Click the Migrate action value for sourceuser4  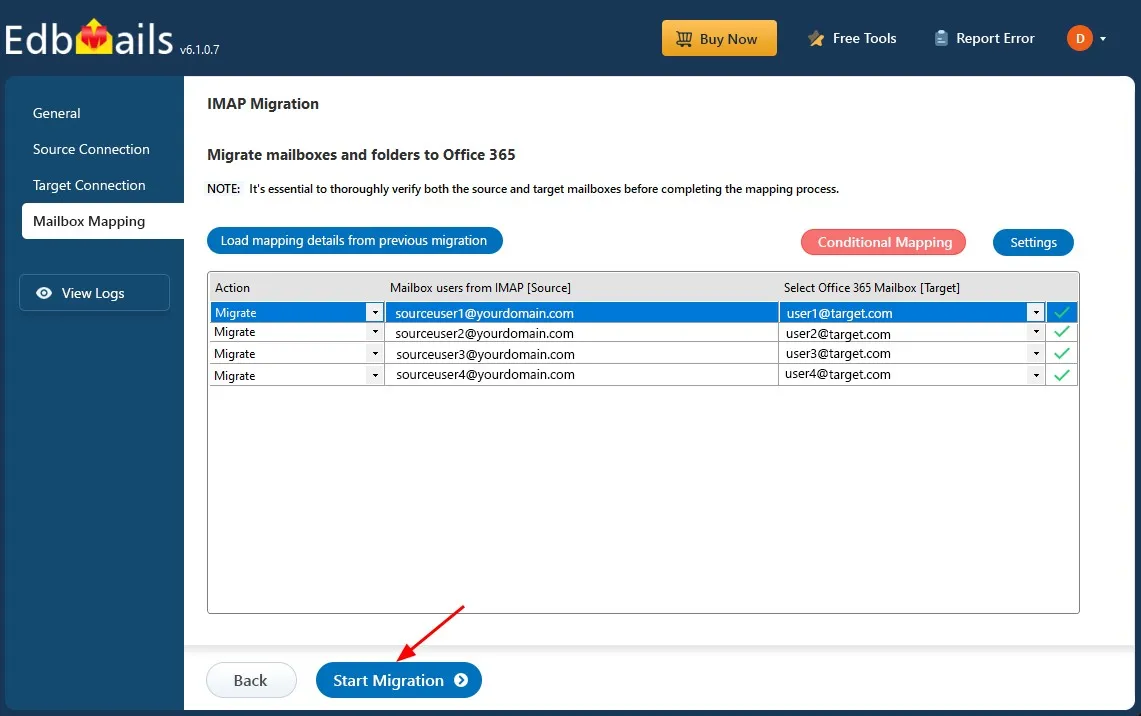[x=234, y=375]
